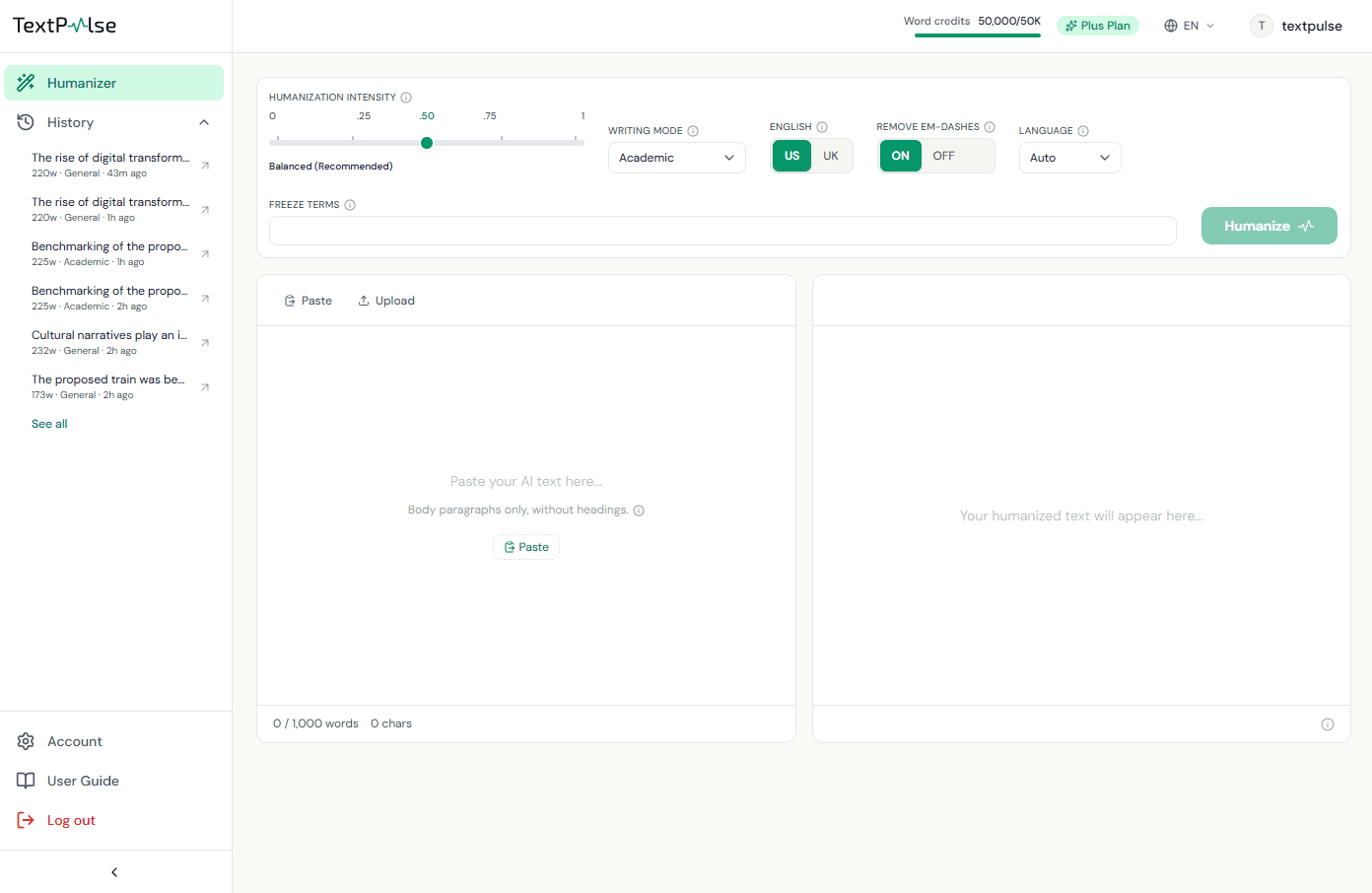Click info icon in output panel footer
The width and height of the screenshot is (1372, 893).
(1328, 724)
